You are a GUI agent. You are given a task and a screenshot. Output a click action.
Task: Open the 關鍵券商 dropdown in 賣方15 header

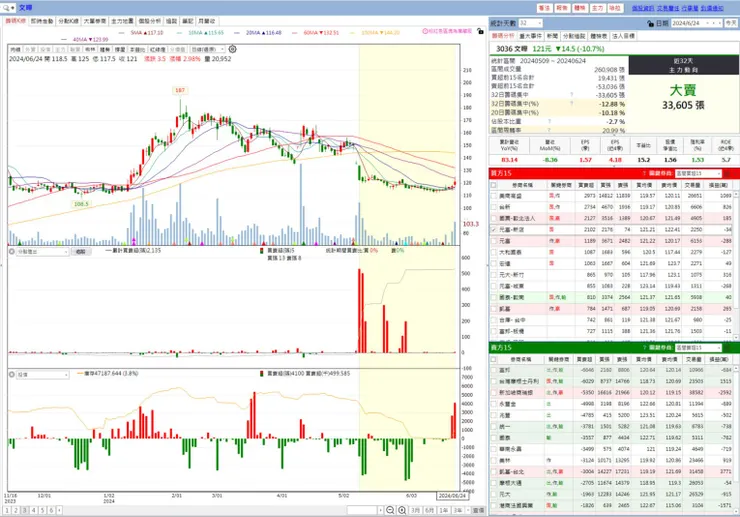click(698, 348)
